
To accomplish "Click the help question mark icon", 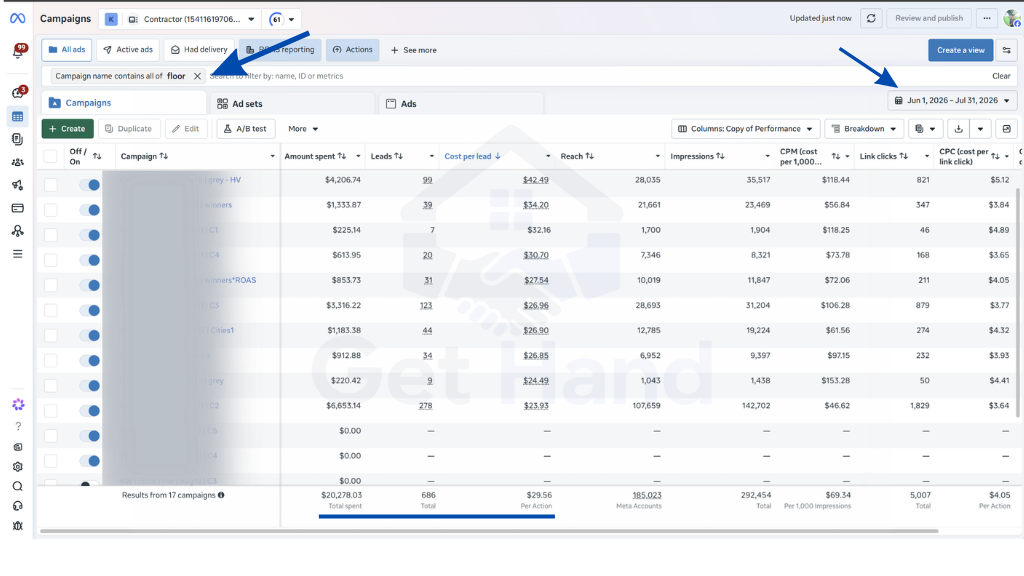I will [18, 426].
